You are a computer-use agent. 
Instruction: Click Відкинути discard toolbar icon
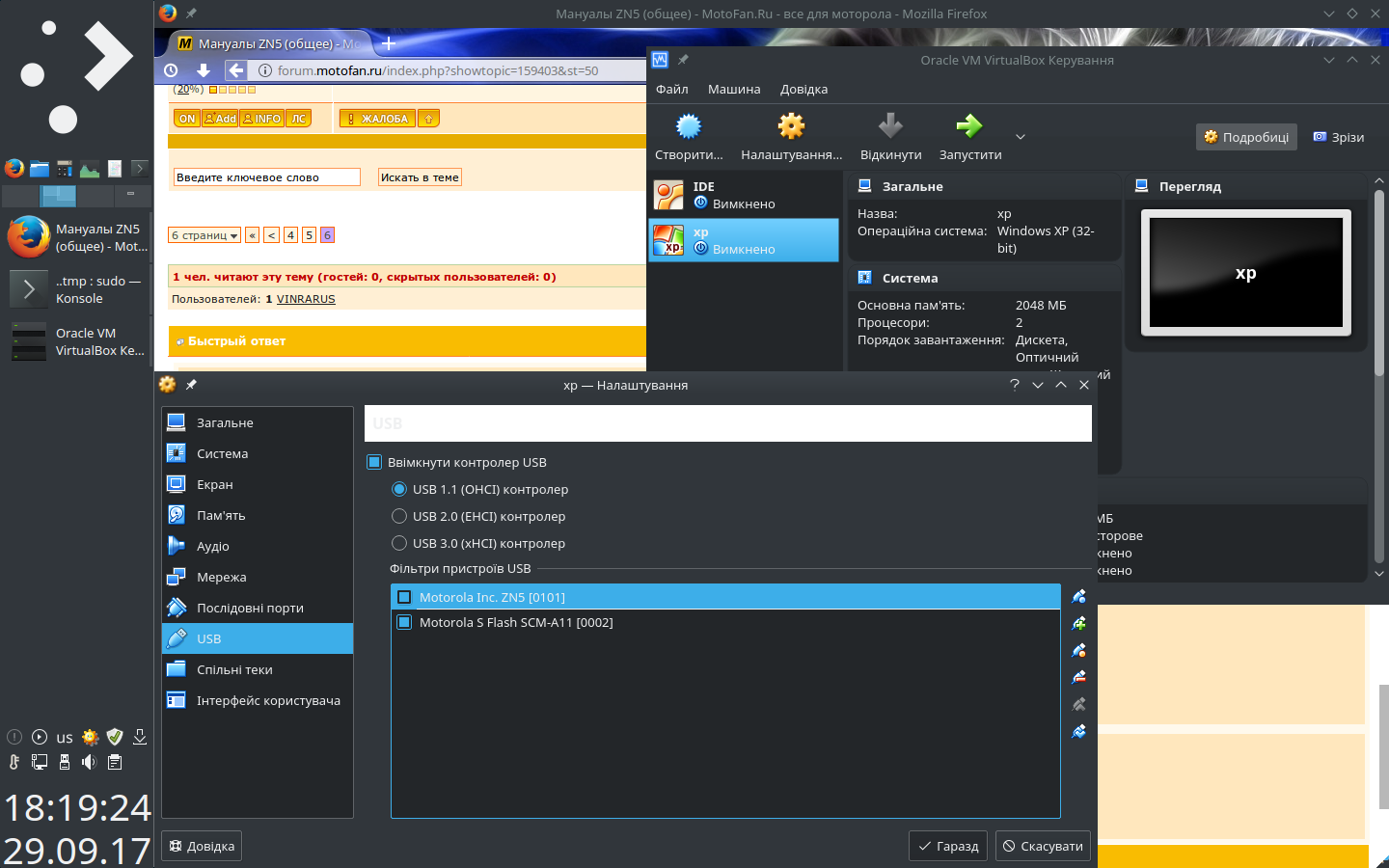coord(890,136)
